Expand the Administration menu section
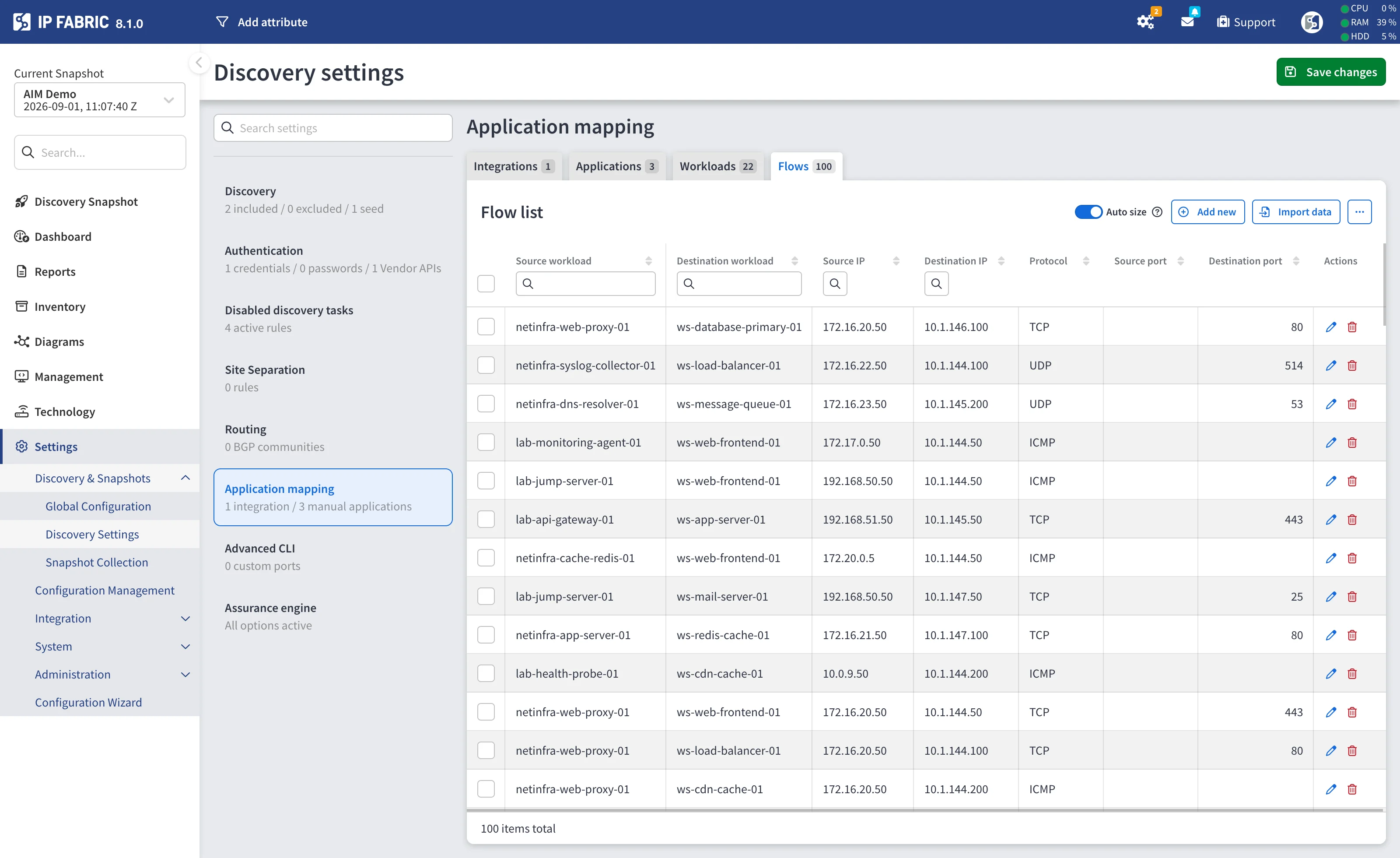The width and height of the screenshot is (1400, 858). (x=185, y=674)
